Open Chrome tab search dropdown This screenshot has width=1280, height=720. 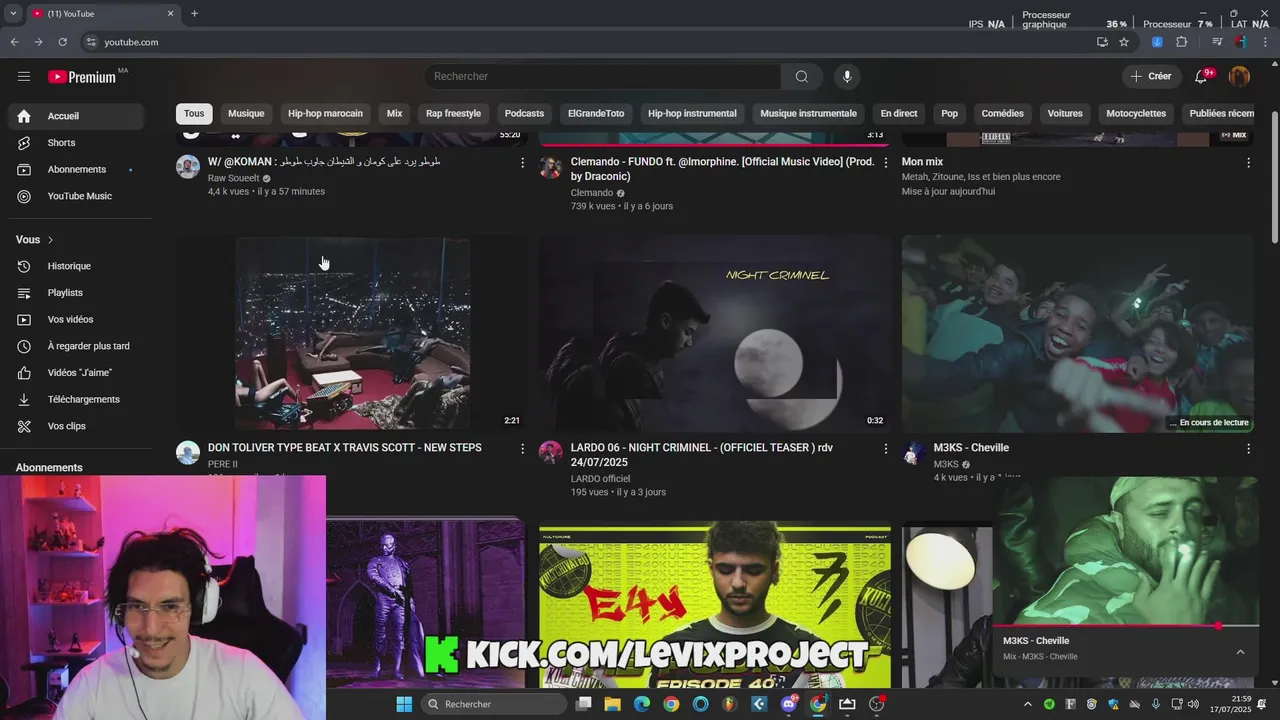[13, 14]
